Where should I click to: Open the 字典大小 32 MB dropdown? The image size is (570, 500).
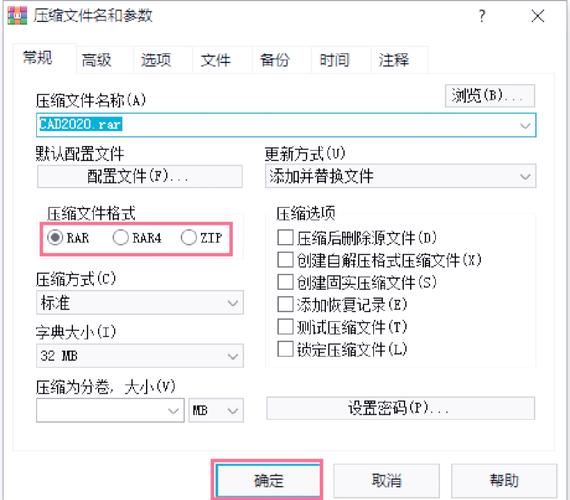[140, 356]
